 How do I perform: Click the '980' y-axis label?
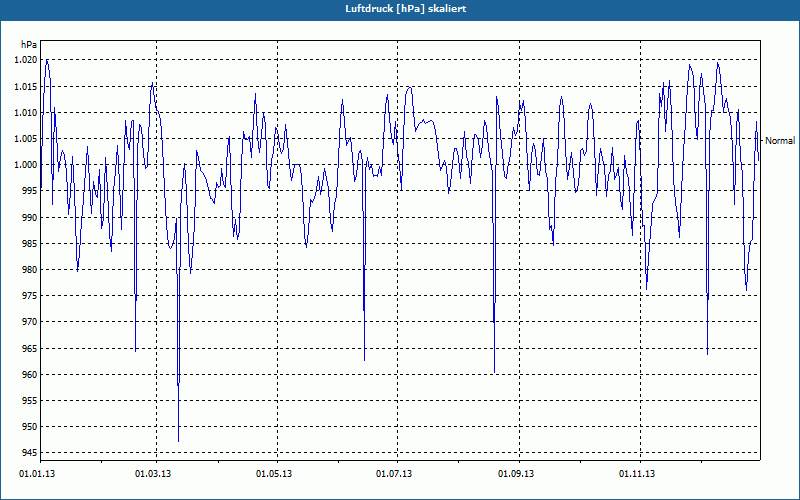(x=30, y=269)
